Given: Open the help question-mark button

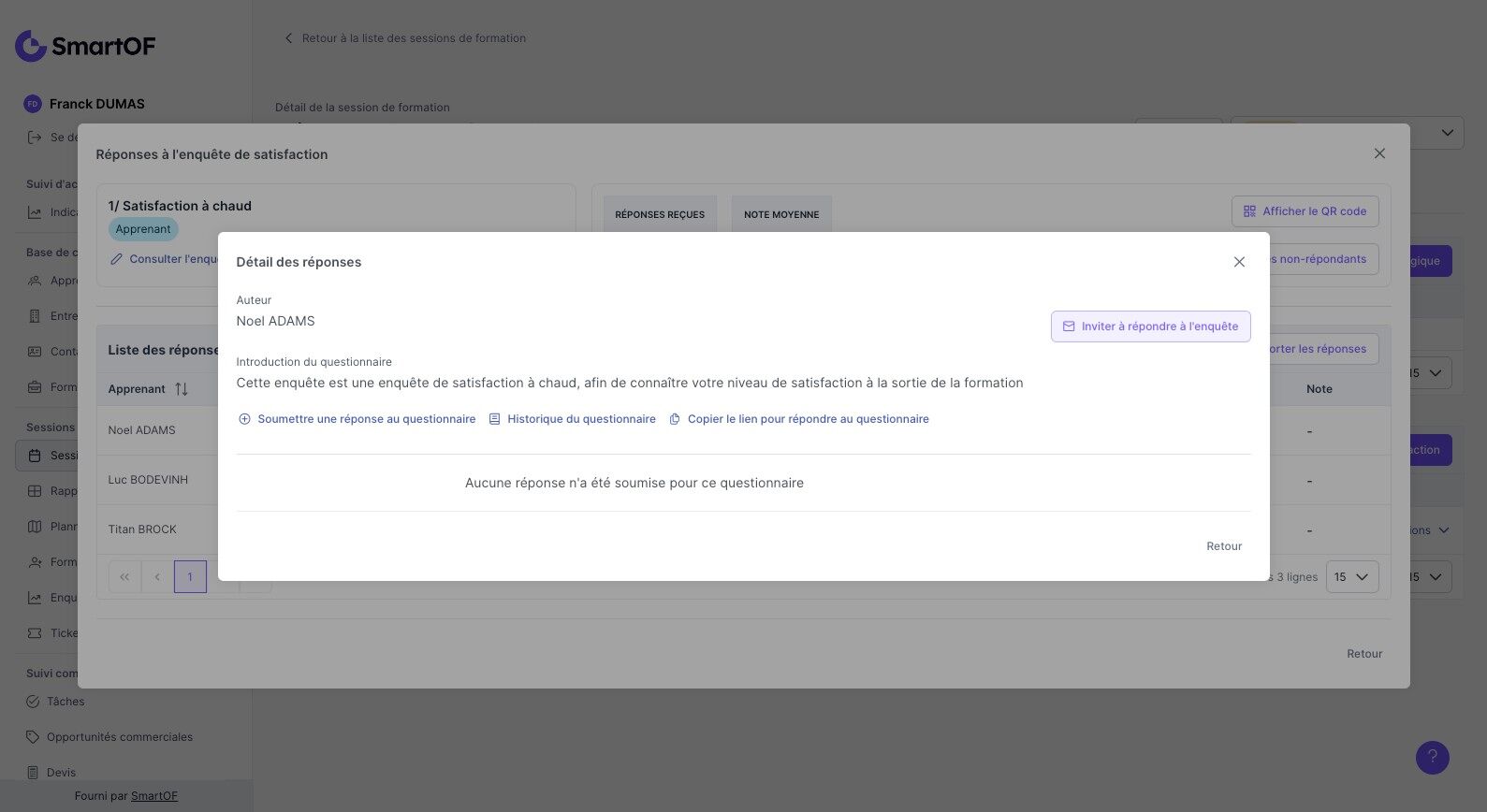Looking at the screenshot, I should tap(1433, 758).
